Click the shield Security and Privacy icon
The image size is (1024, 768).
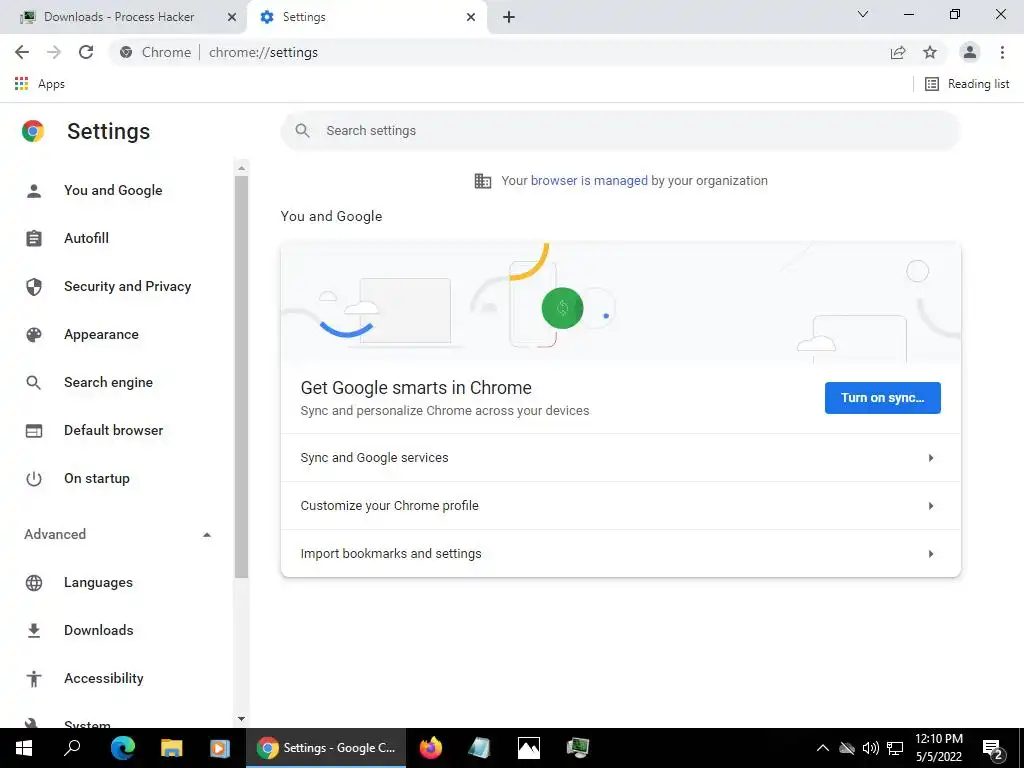(x=34, y=287)
